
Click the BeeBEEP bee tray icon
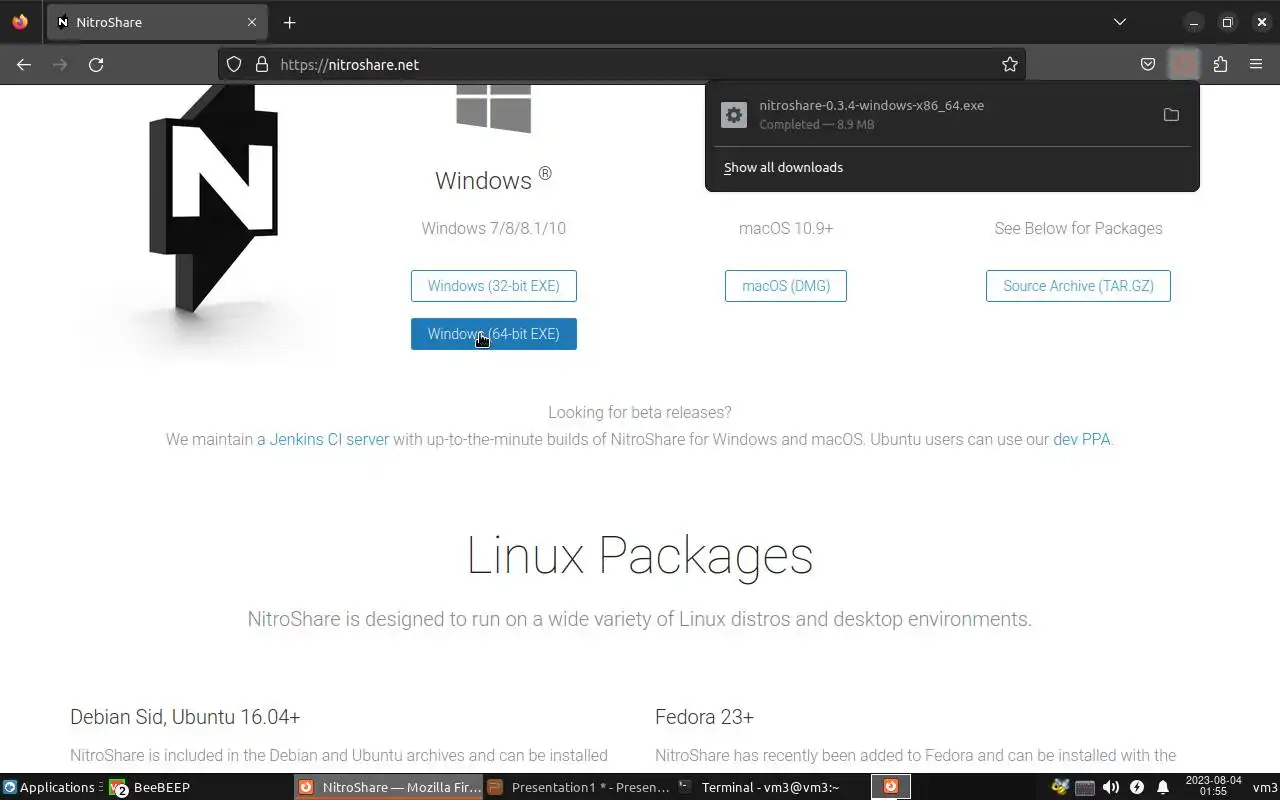pos(1060,787)
